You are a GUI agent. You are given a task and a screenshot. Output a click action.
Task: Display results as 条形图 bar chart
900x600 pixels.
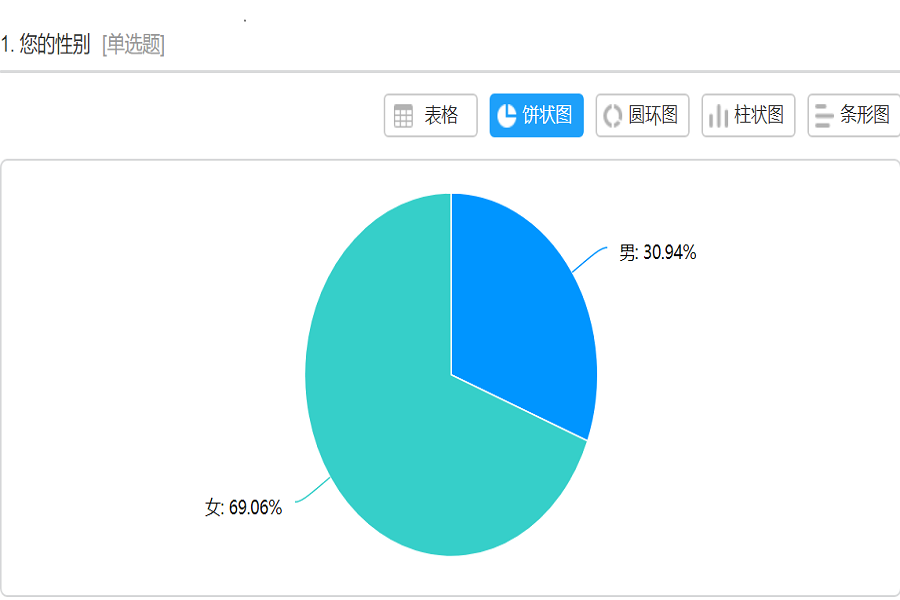[854, 115]
